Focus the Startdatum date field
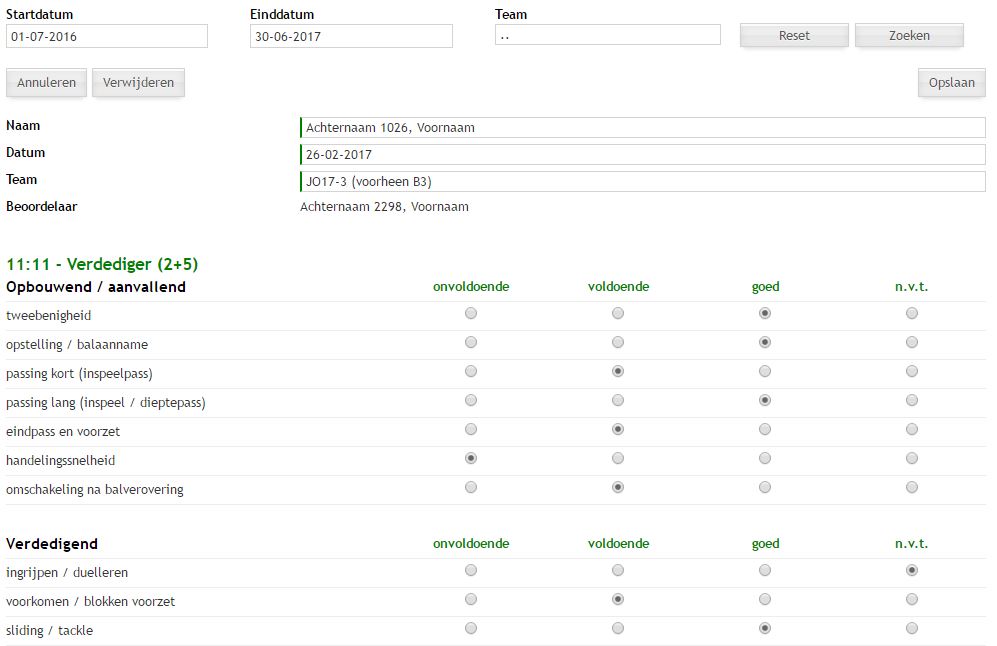Image resolution: width=997 pixels, height=646 pixels. pos(107,37)
